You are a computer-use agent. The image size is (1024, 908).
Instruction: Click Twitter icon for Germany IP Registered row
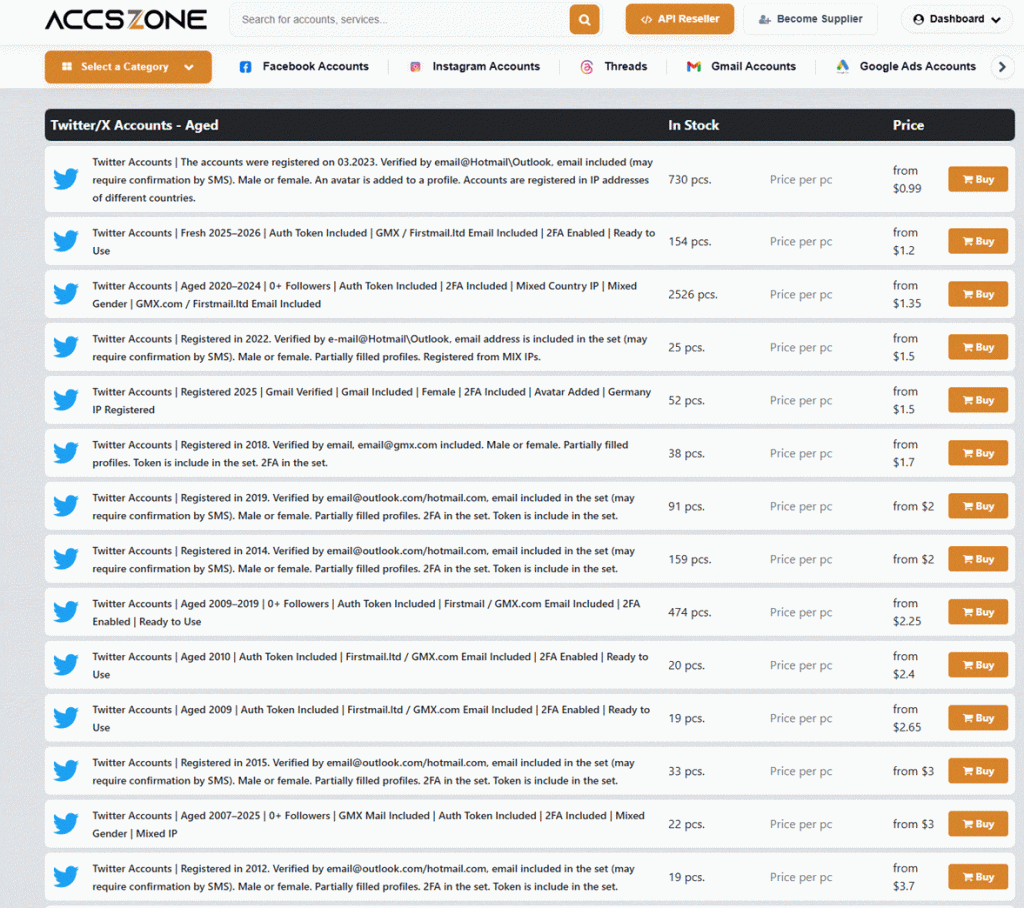click(x=66, y=400)
